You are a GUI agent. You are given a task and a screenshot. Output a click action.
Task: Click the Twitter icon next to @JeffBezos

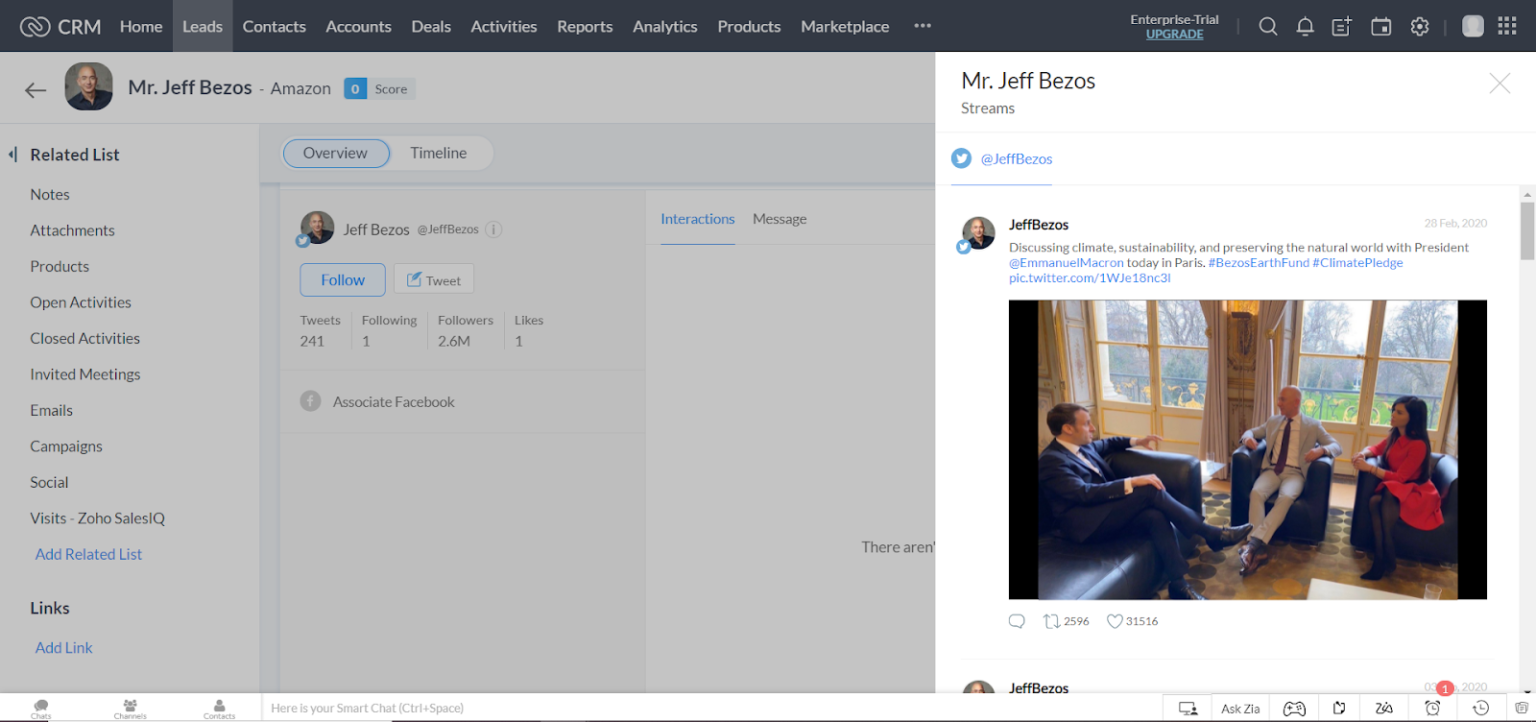click(961, 158)
